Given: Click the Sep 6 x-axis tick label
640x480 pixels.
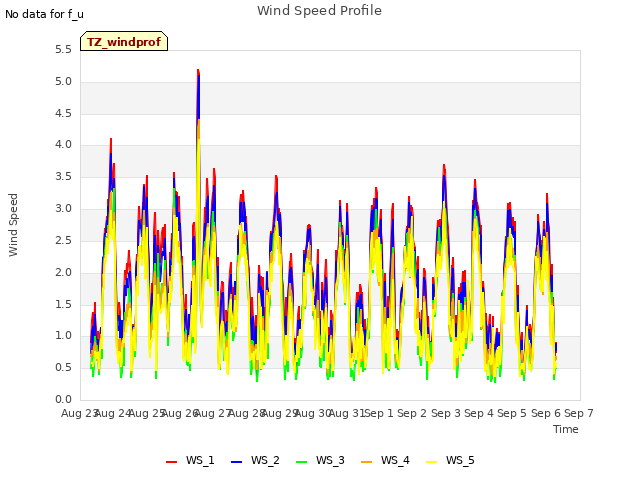Looking at the screenshot, I should click(x=545, y=413).
